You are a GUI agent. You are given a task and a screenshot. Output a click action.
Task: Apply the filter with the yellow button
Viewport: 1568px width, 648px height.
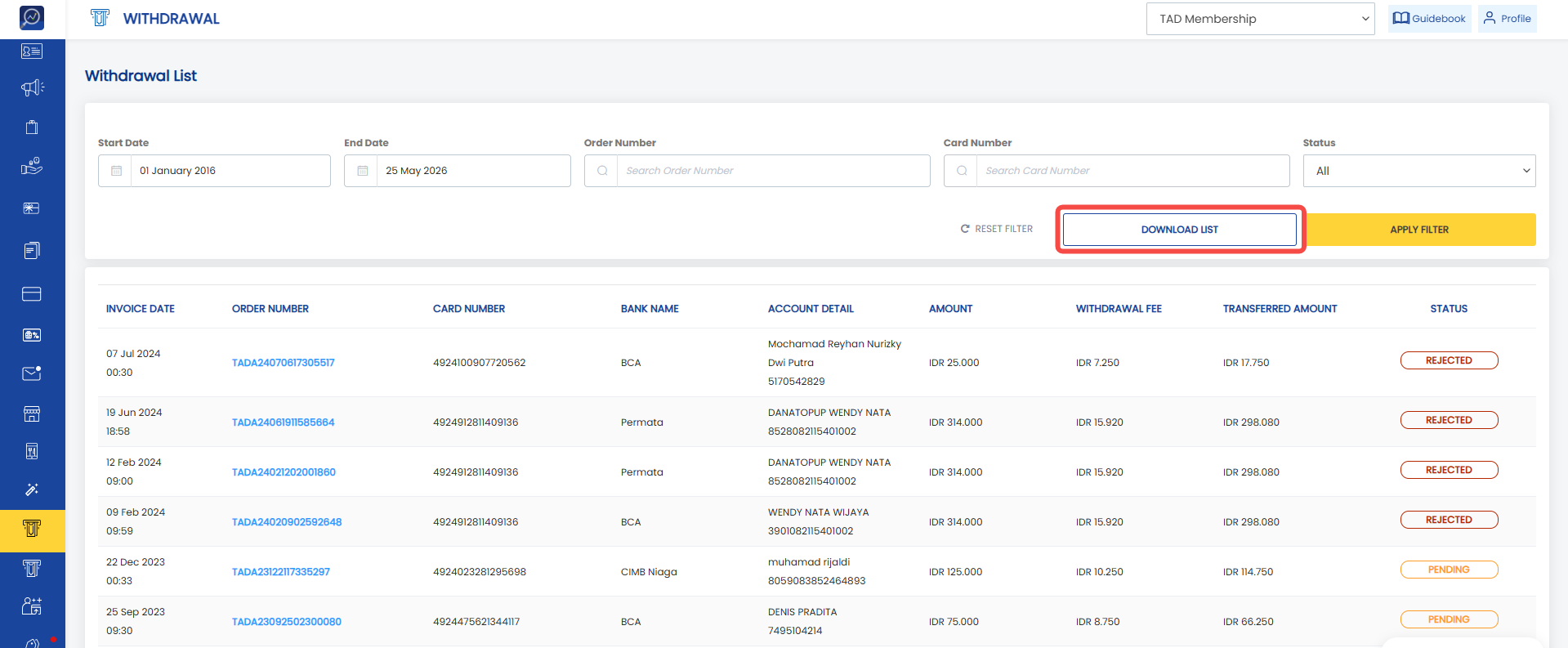tap(1419, 230)
